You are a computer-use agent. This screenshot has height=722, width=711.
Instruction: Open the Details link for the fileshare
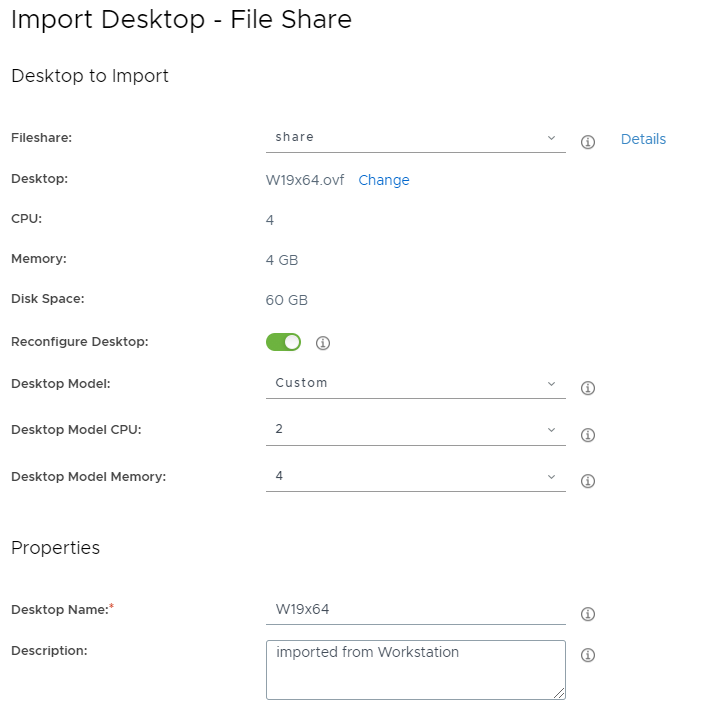coord(643,139)
